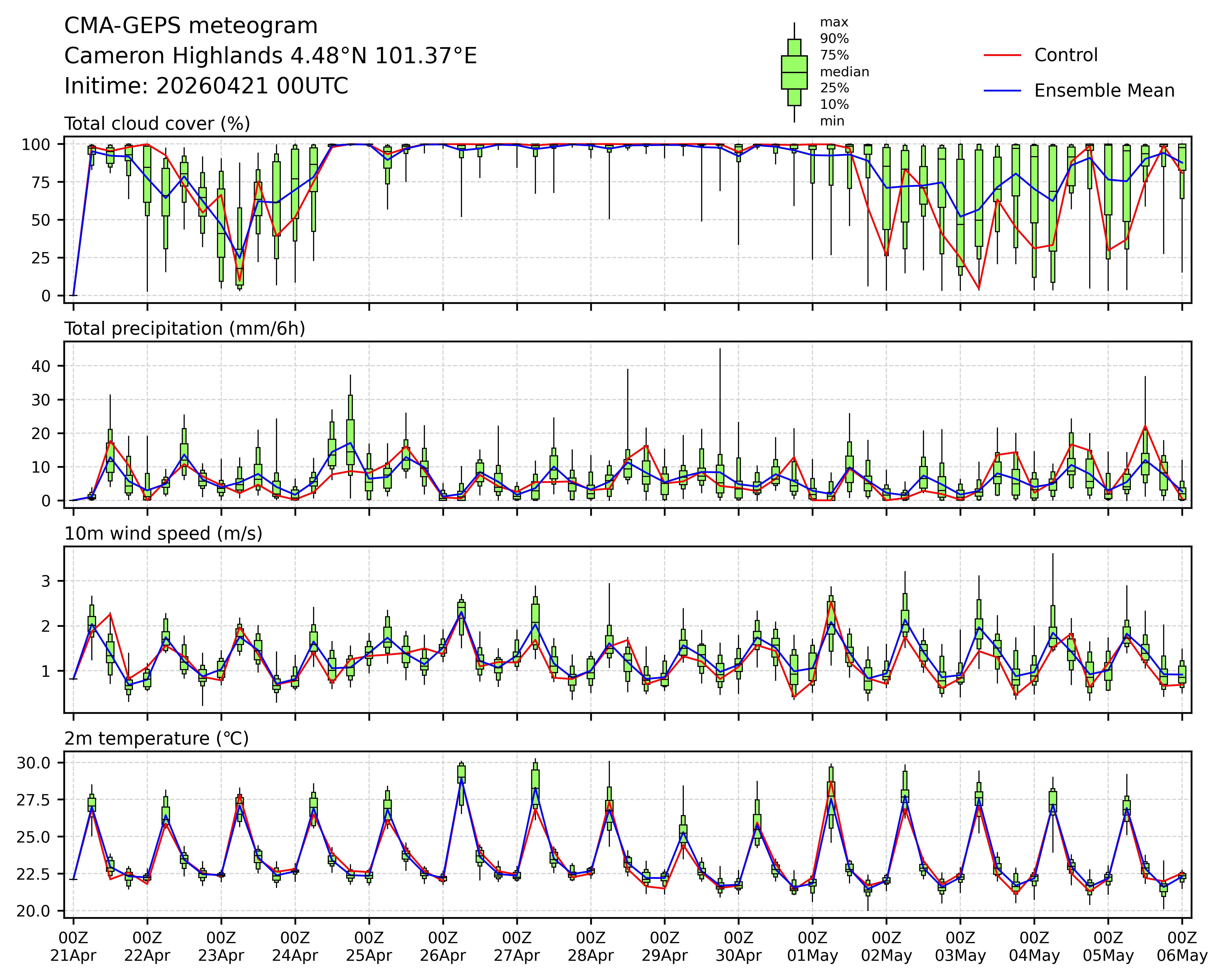1224x980 pixels.
Task: Click the 'Total precipitation (mm/6h)' panel title
Action: [x=184, y=329]
